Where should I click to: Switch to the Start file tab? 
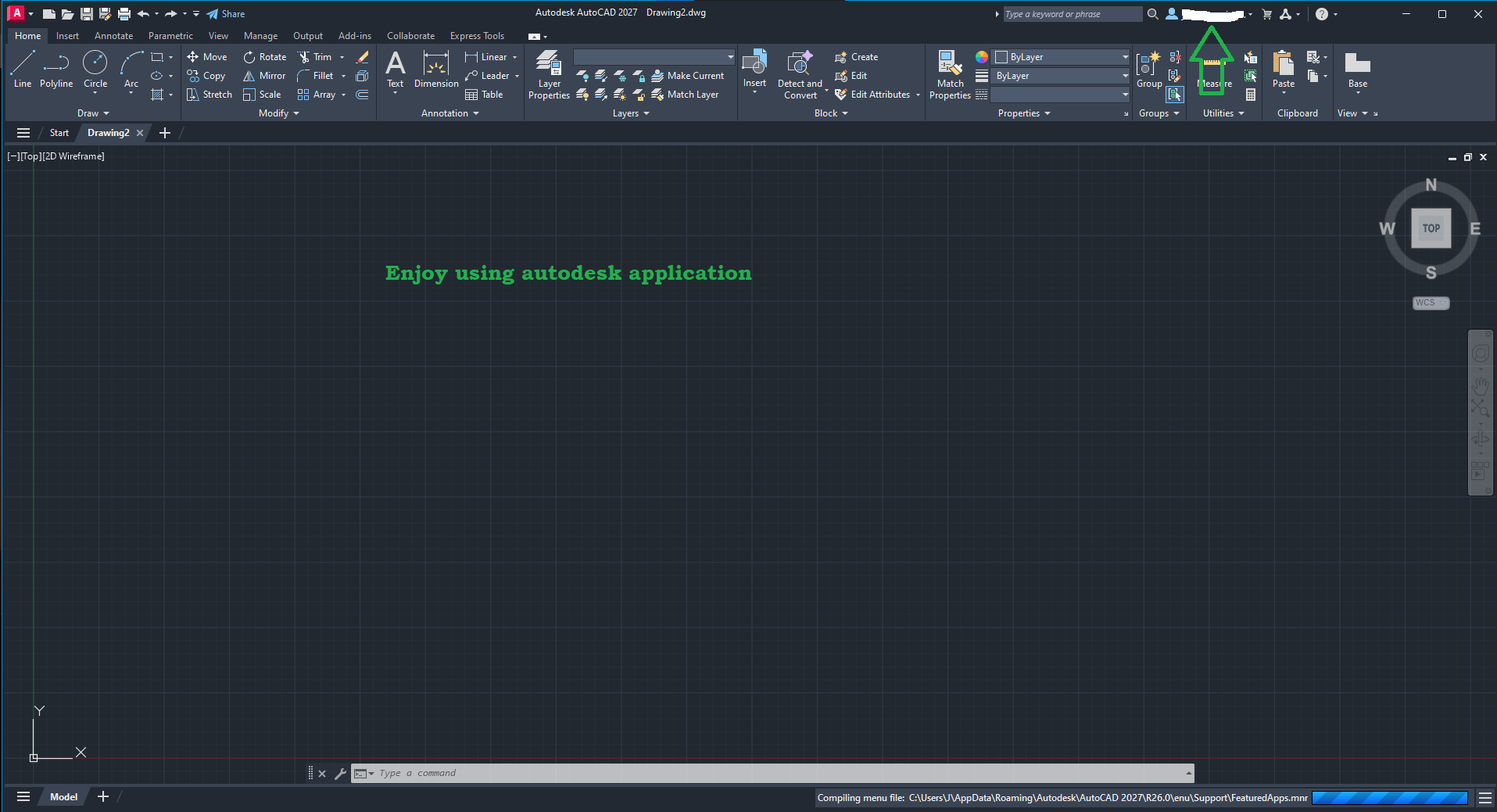(x=59, y=133)
